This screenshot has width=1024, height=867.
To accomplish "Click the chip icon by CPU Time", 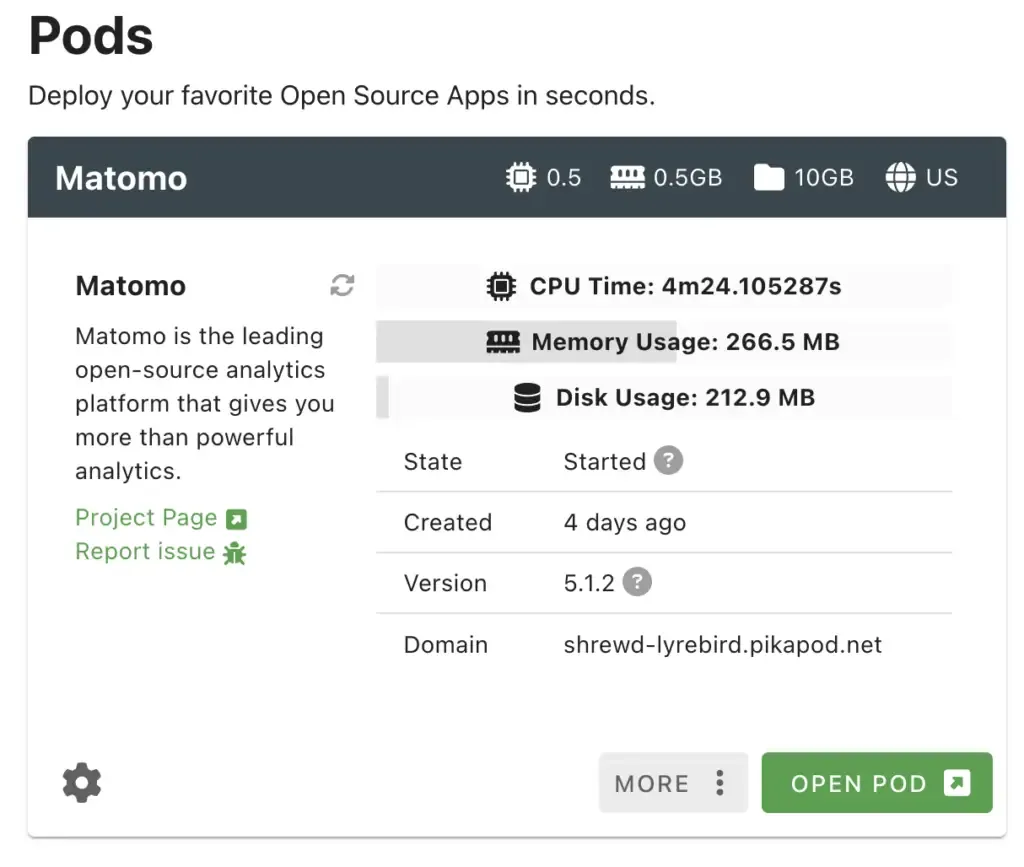I will coord(501,287).
